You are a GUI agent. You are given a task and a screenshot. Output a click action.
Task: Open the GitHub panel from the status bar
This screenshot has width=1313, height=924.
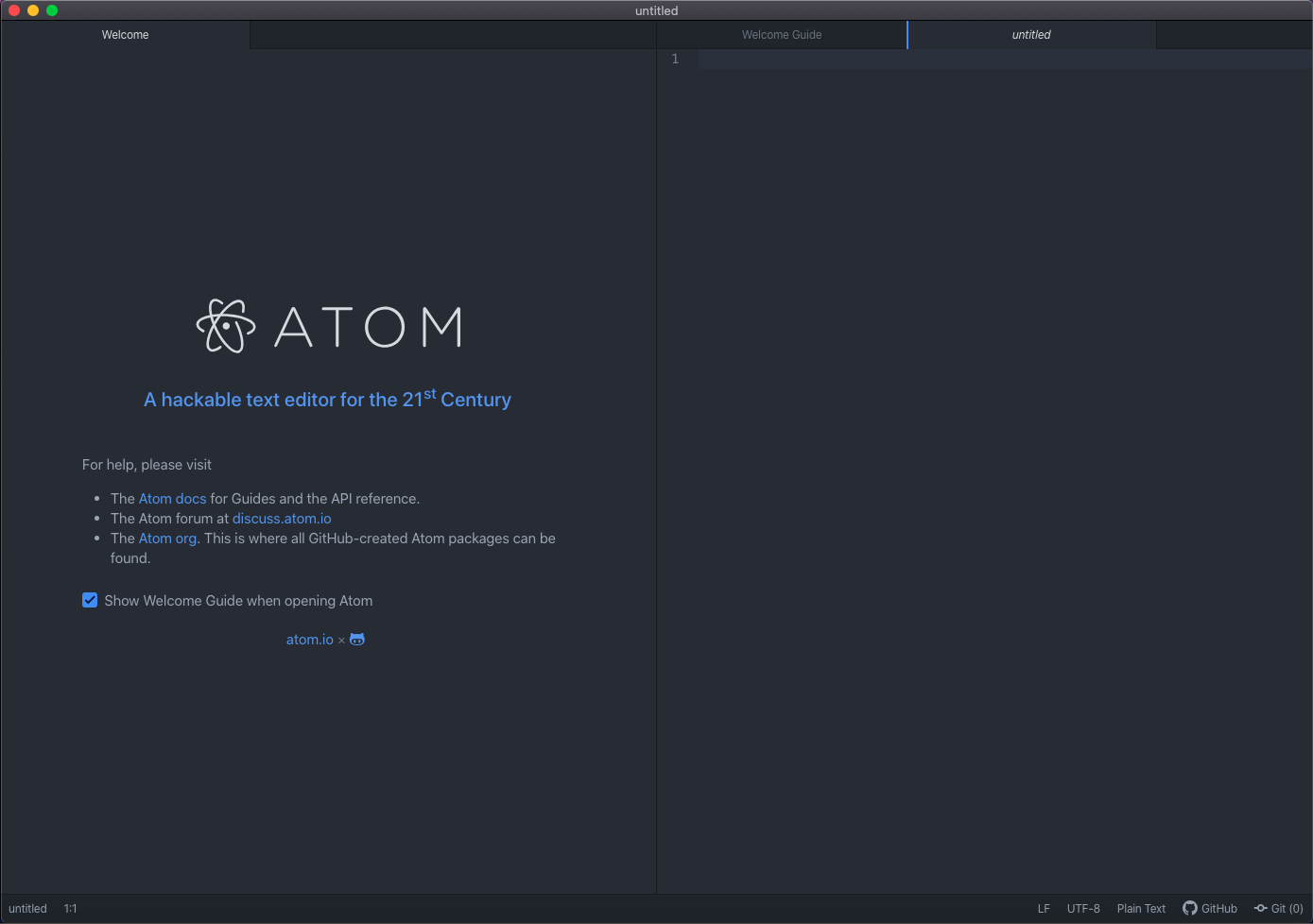(x=1210, y=908)
